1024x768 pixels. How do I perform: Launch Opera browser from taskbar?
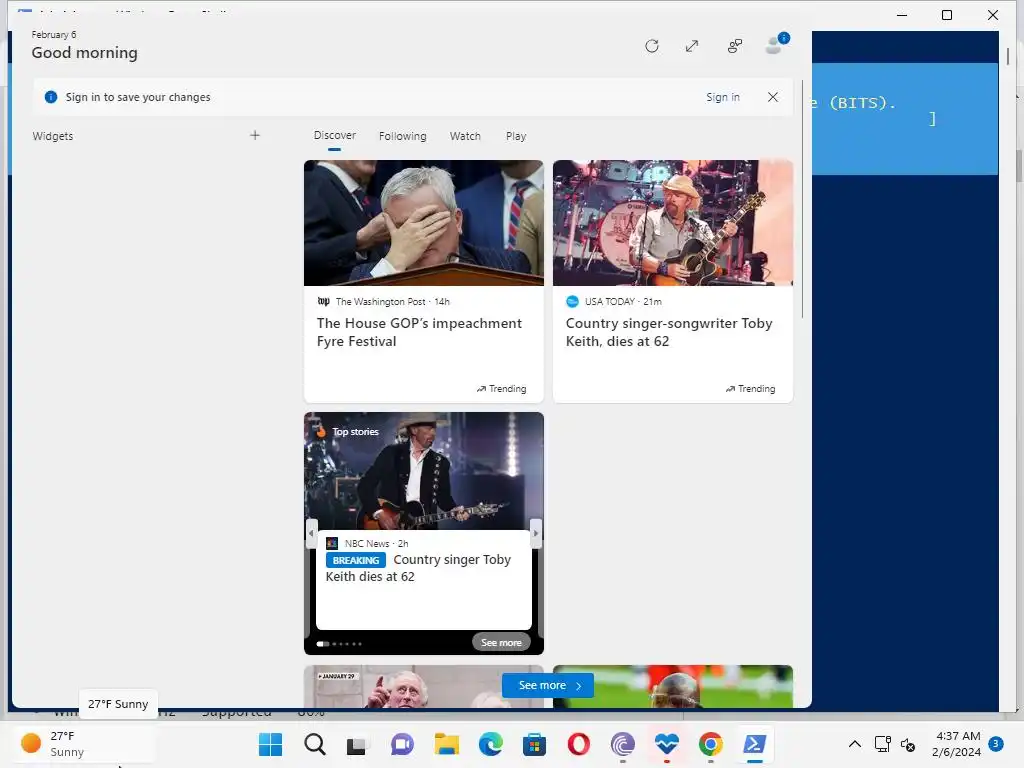pyautogui.click(x=579, y=744)
